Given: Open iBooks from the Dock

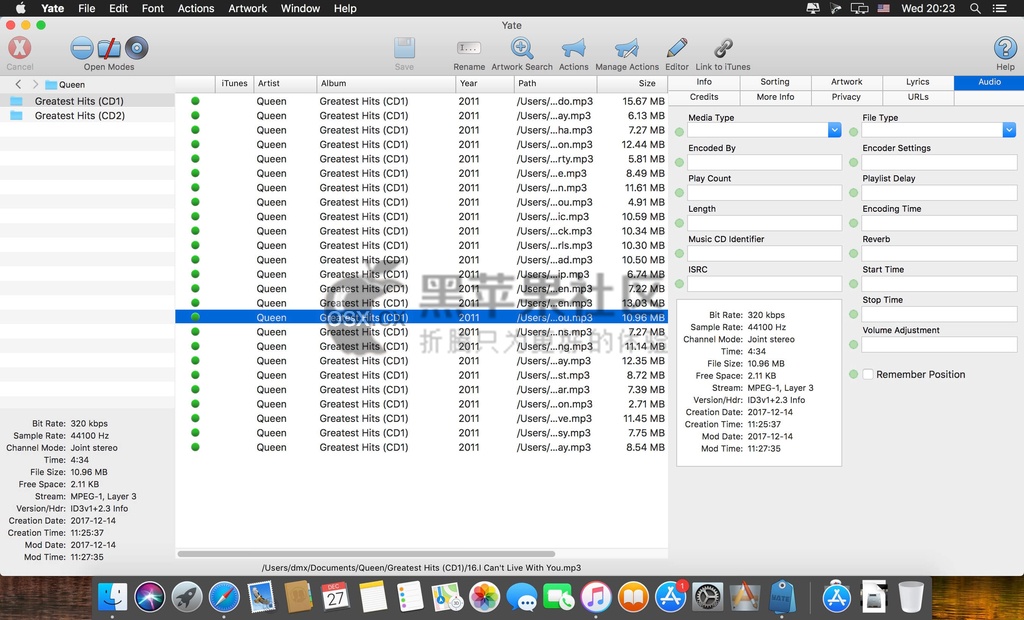Looking at the screenshot, I should point(633,596).
